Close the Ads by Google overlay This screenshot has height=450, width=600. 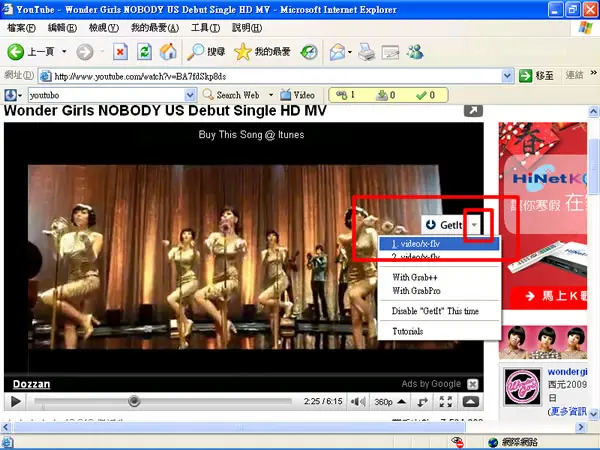[x=473, y=384]
